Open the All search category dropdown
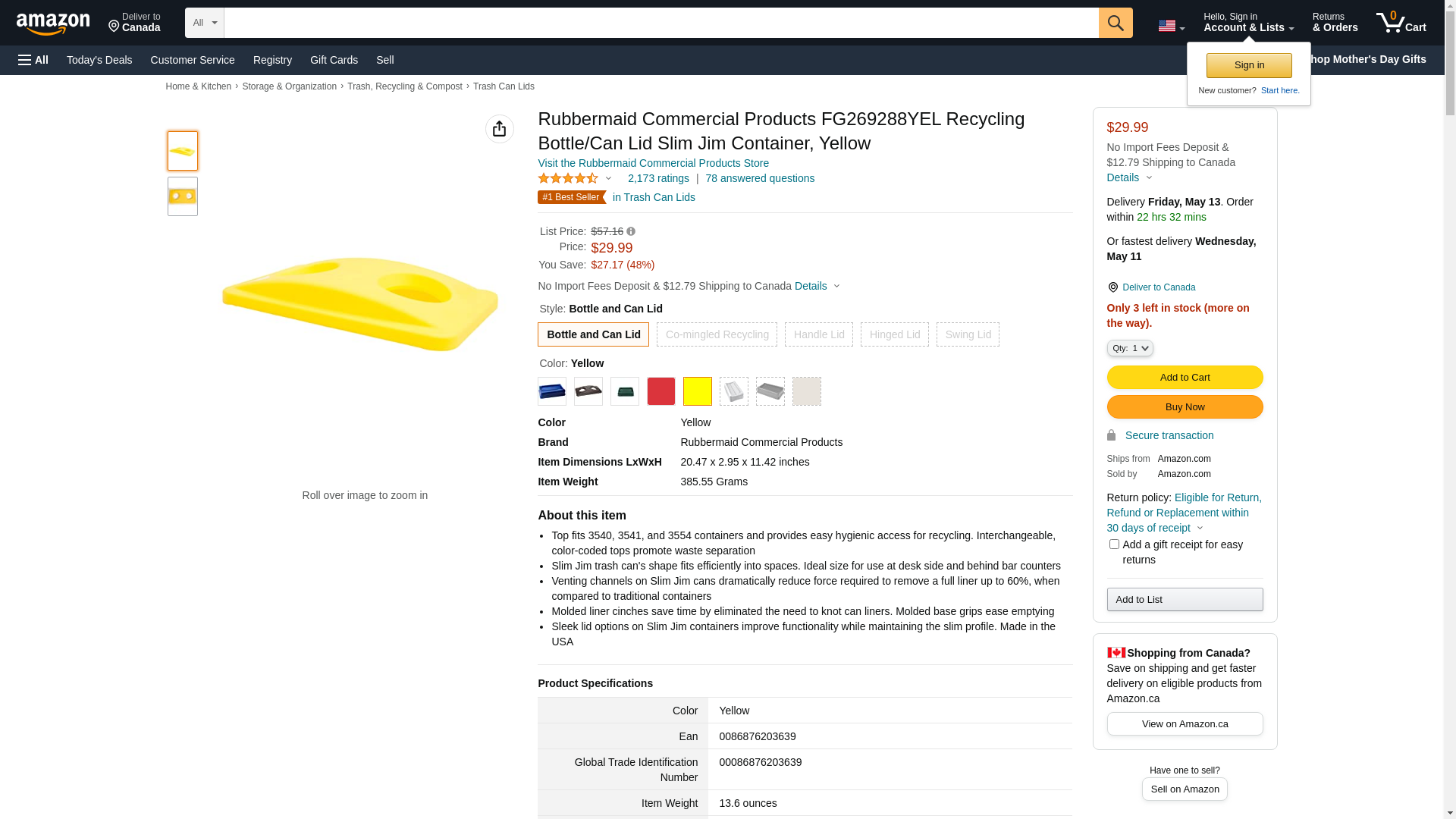The image size is (1456, 819). (x=204, y=23)
